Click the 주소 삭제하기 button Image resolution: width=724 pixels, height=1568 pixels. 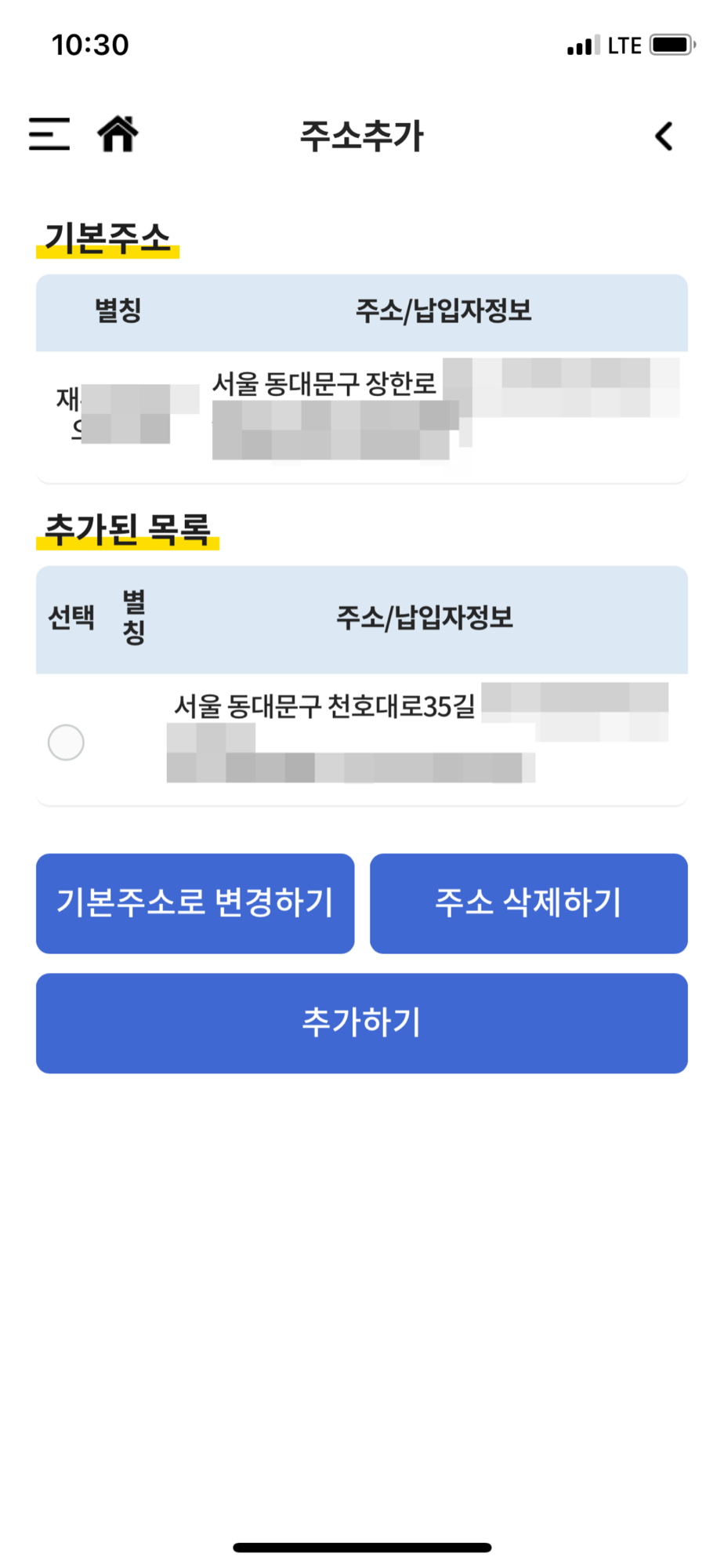pos(529,903)
